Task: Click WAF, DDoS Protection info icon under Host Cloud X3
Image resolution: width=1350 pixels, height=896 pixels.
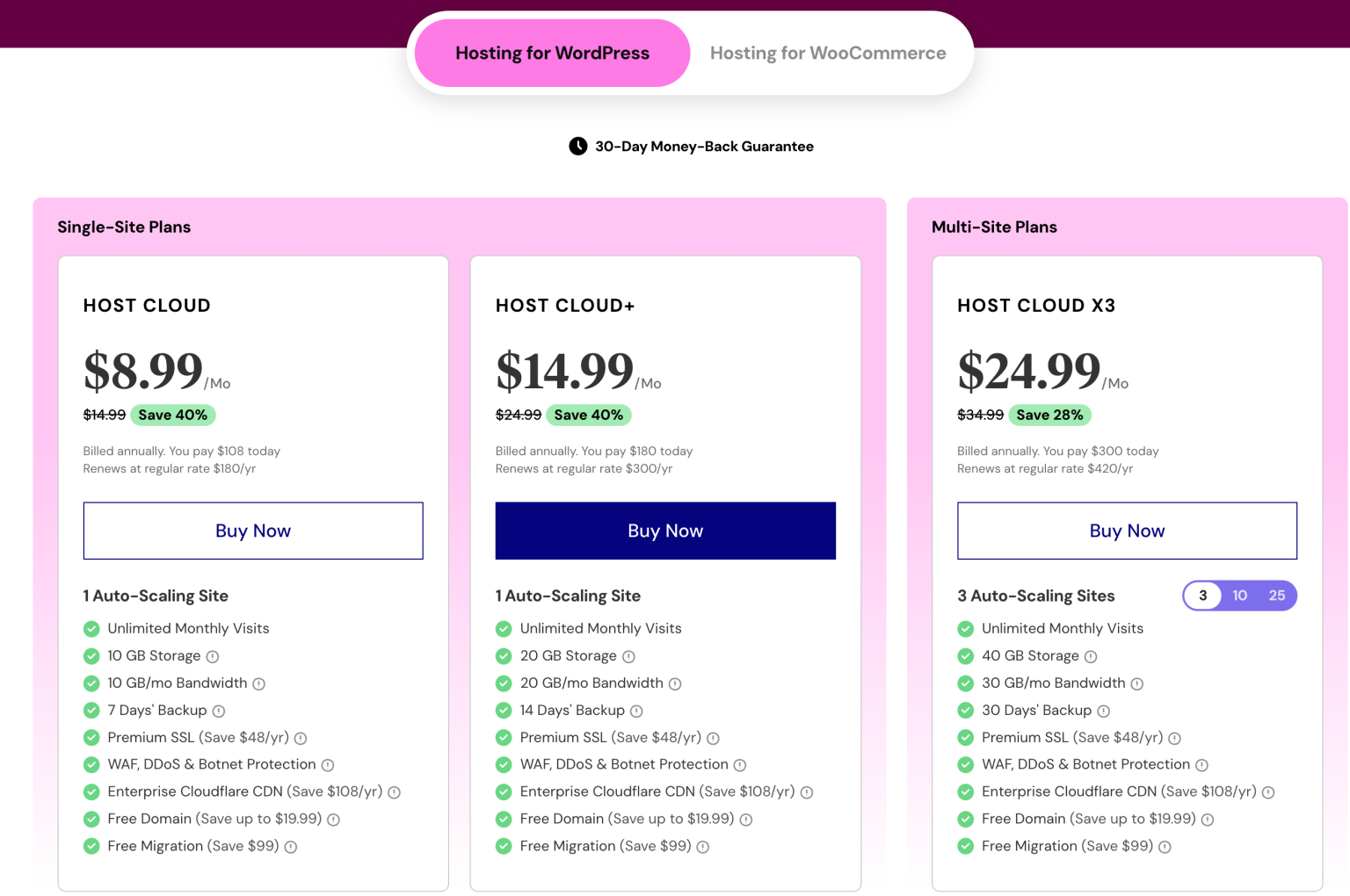Action: 1202,765
